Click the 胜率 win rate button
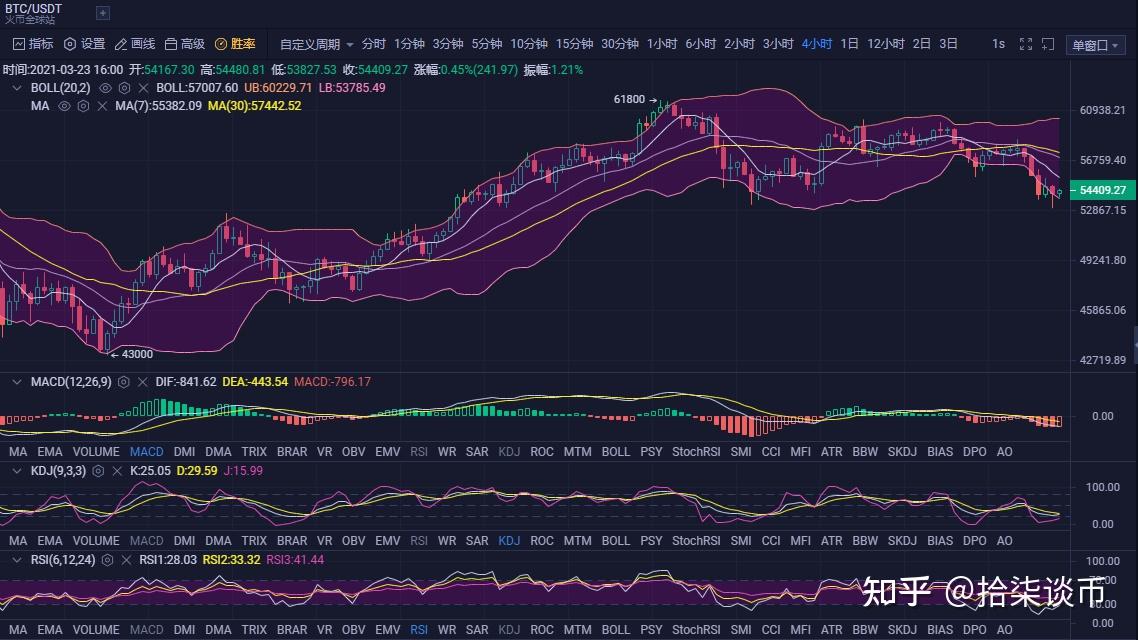This screenshot has height=640, width=1138. pos(235,44)
